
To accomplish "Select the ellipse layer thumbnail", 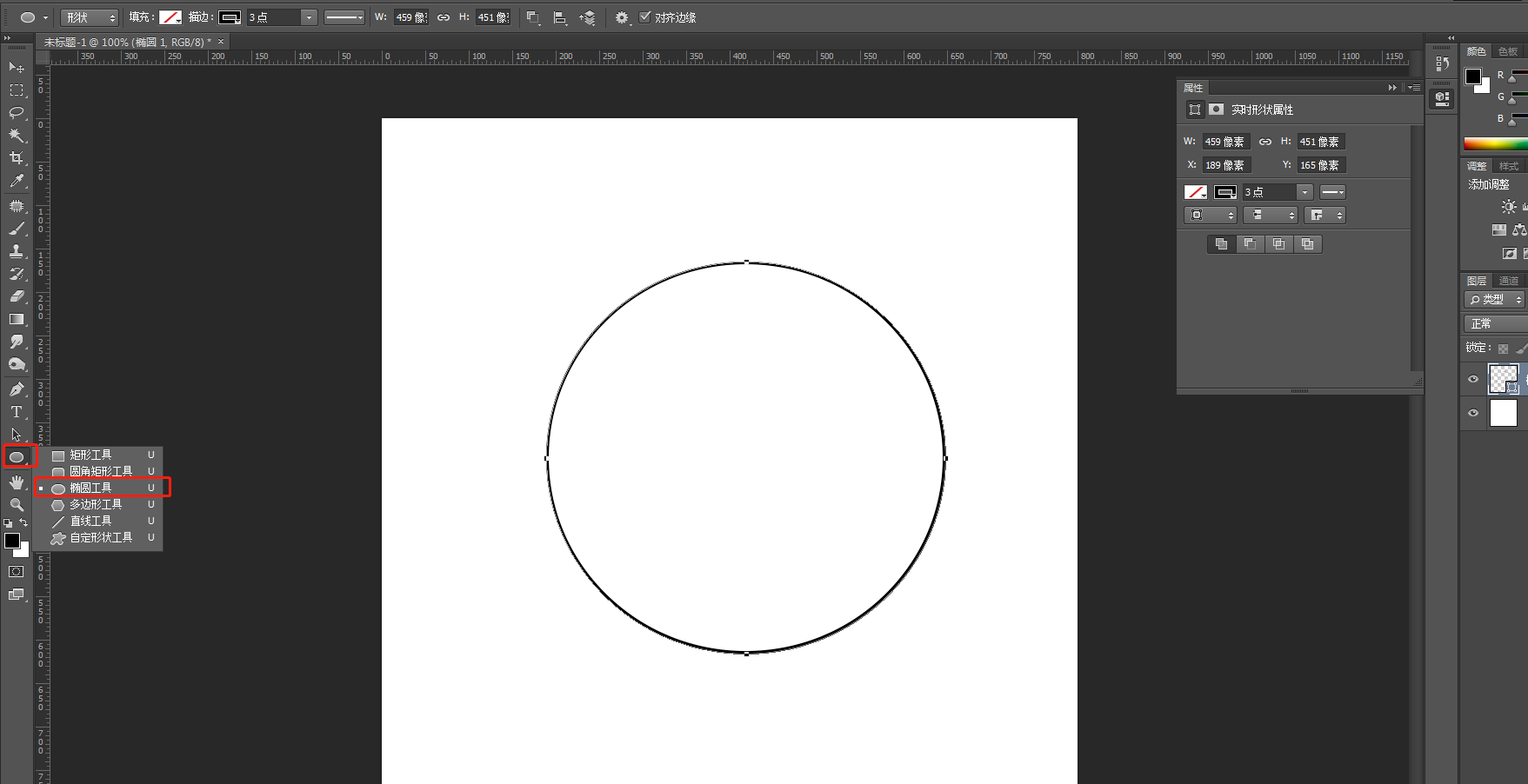I will [1503, 379].
